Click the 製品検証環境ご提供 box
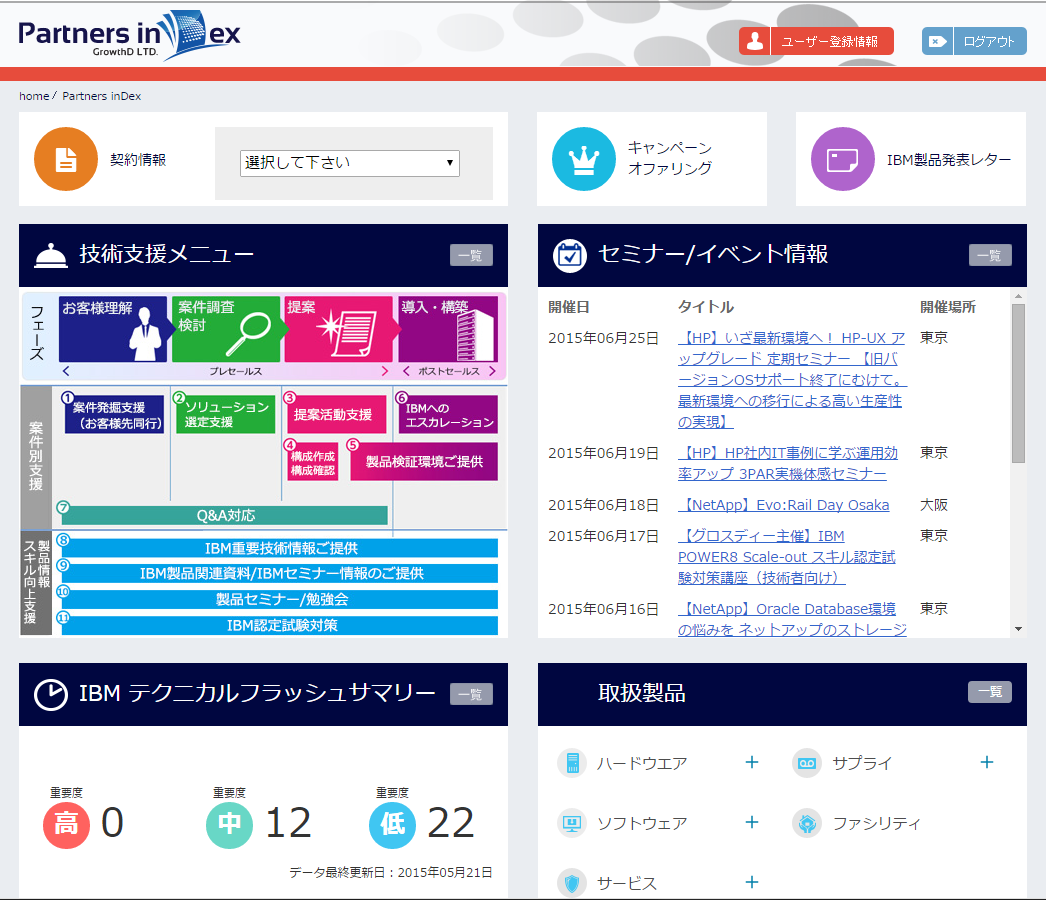1046x900 pixels. [424, 462]
